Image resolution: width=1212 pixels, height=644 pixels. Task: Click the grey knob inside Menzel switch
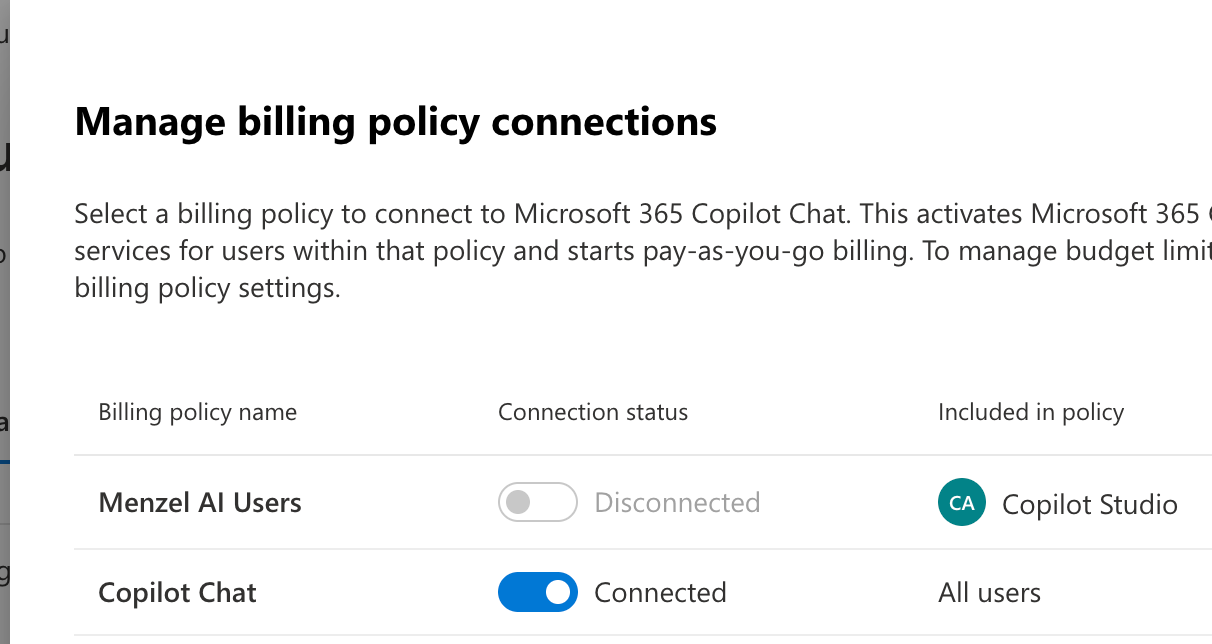(x=518, y=502)
